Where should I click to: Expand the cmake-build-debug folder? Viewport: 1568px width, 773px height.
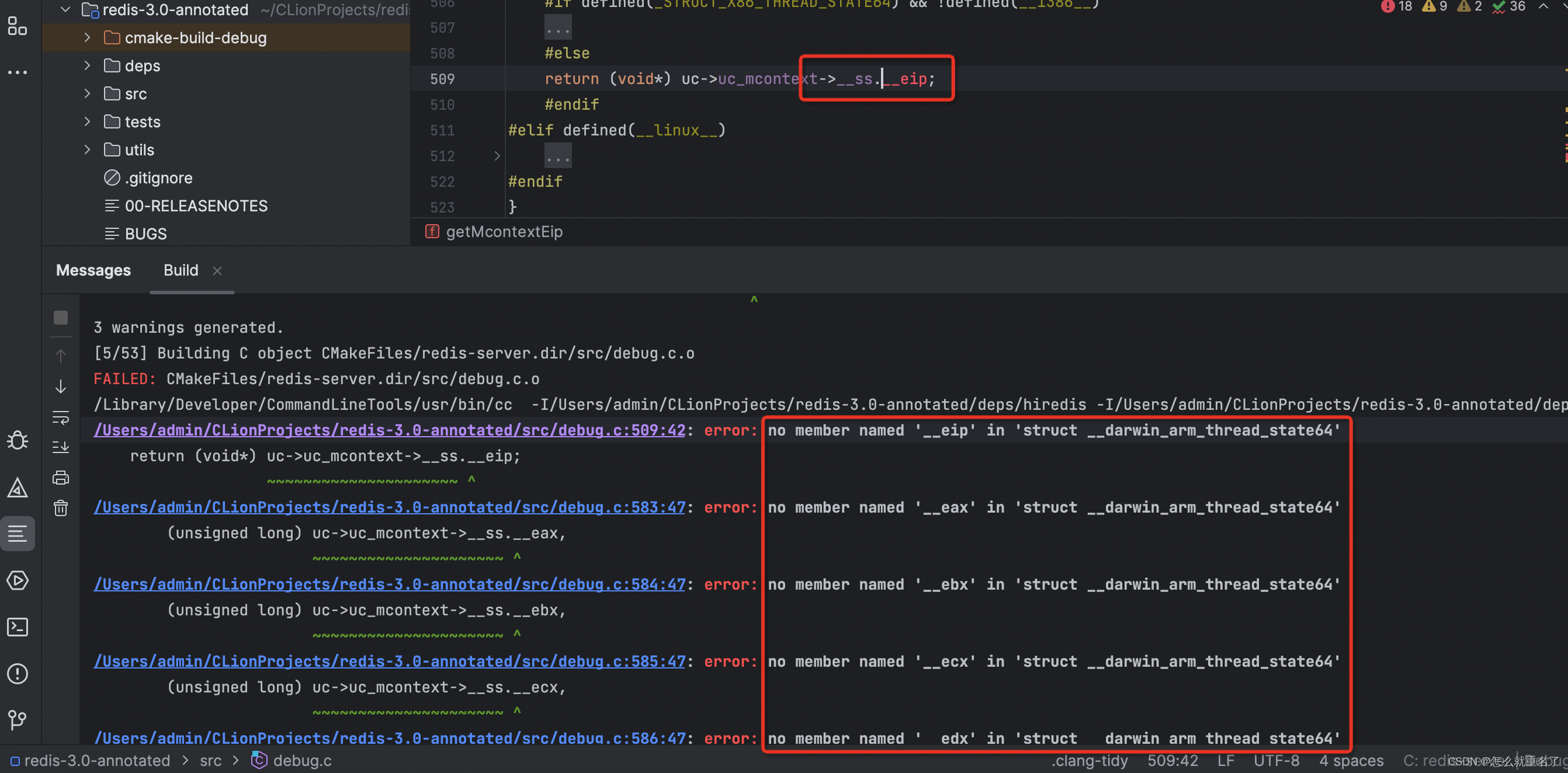click(88, 38)
